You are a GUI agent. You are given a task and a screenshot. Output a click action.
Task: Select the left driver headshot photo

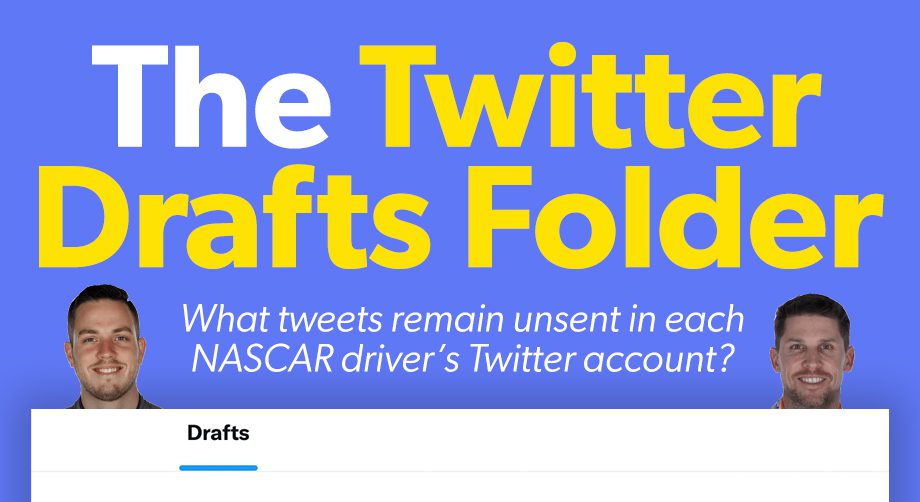click(106, 347)
